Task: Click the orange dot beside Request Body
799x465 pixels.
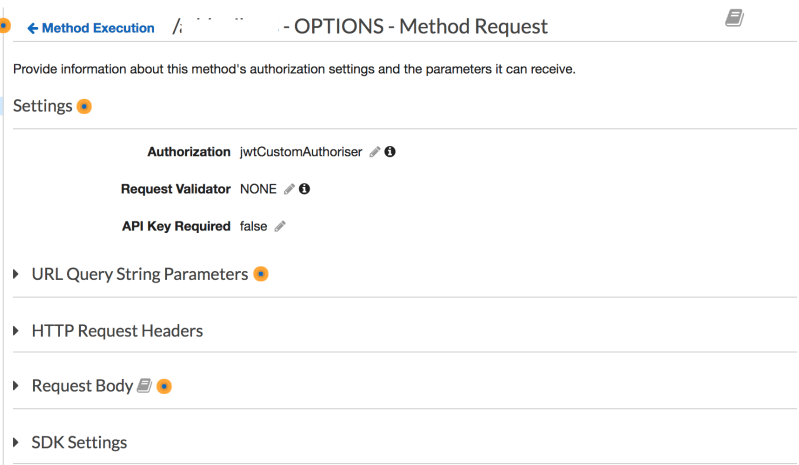Action: (x=165, y=386)
